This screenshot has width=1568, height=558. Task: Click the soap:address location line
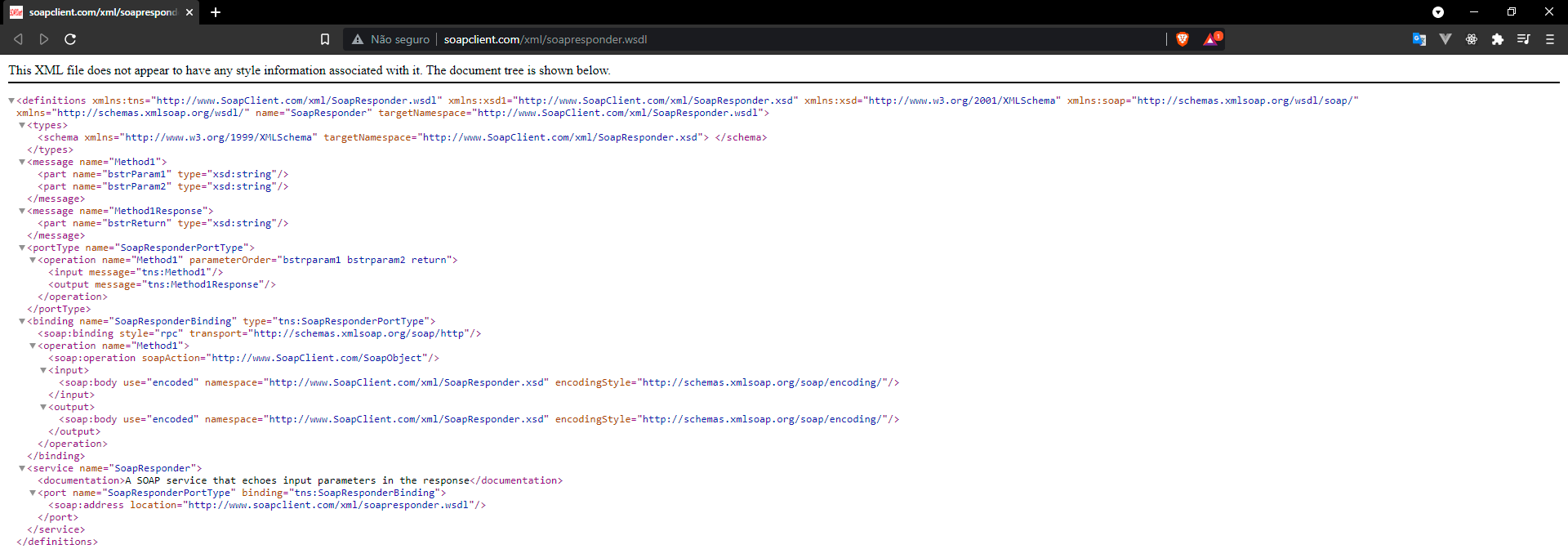click(267, 505)
